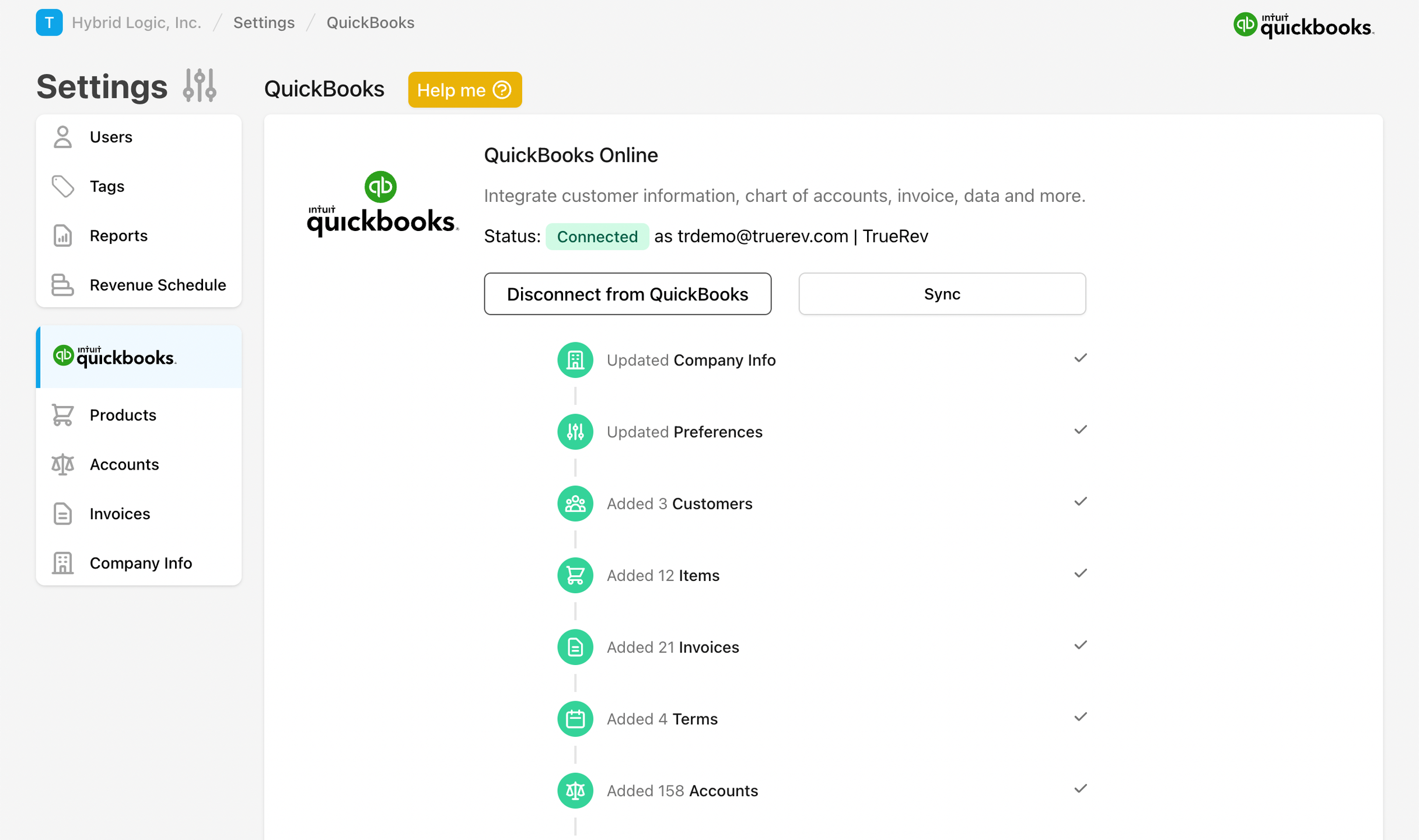Click the Sync button
1419x840 pixels.
point(941,294)
